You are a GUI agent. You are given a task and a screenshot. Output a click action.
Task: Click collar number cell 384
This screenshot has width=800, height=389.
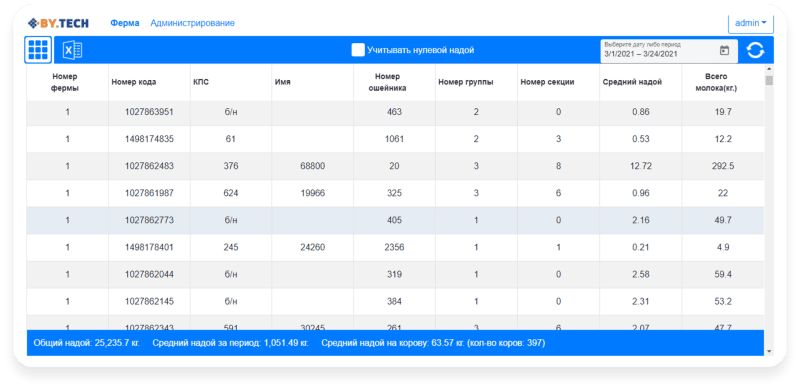click(394, 302)
